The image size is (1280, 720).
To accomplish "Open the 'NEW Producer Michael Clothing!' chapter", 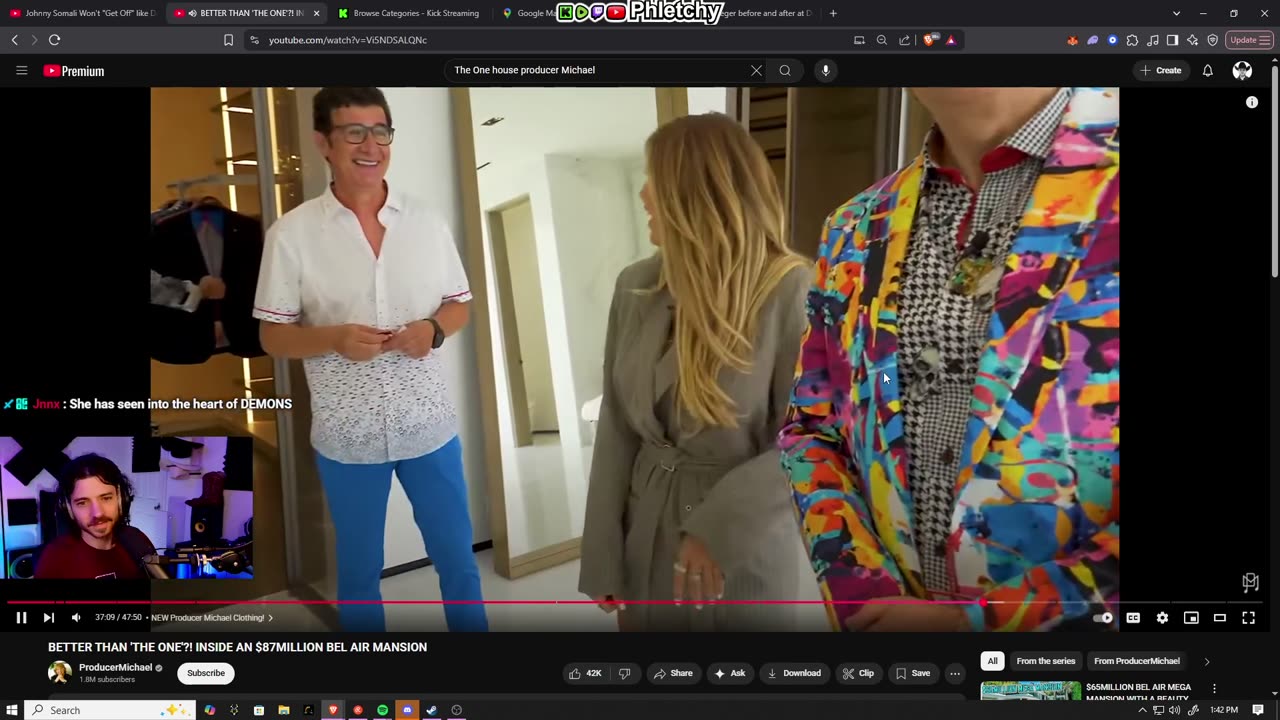I will coord(212,618).
